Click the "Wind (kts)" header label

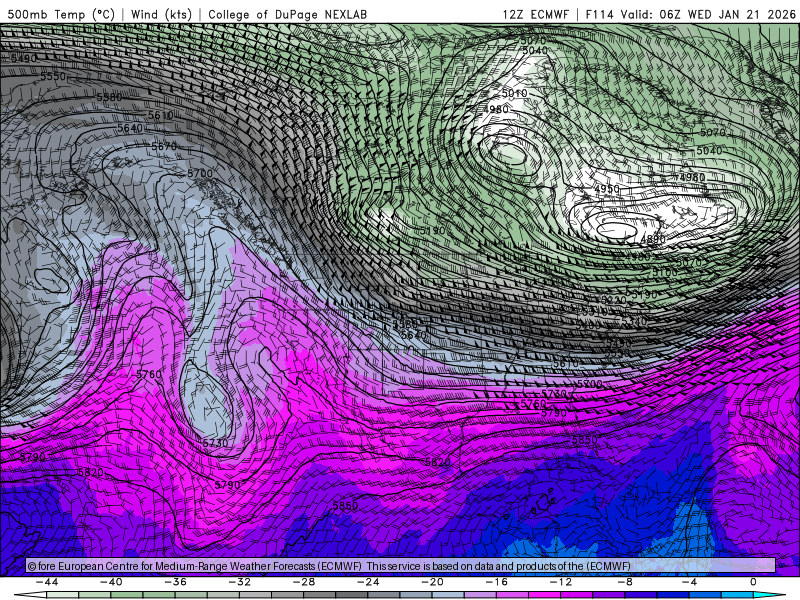tap(161, 14)
